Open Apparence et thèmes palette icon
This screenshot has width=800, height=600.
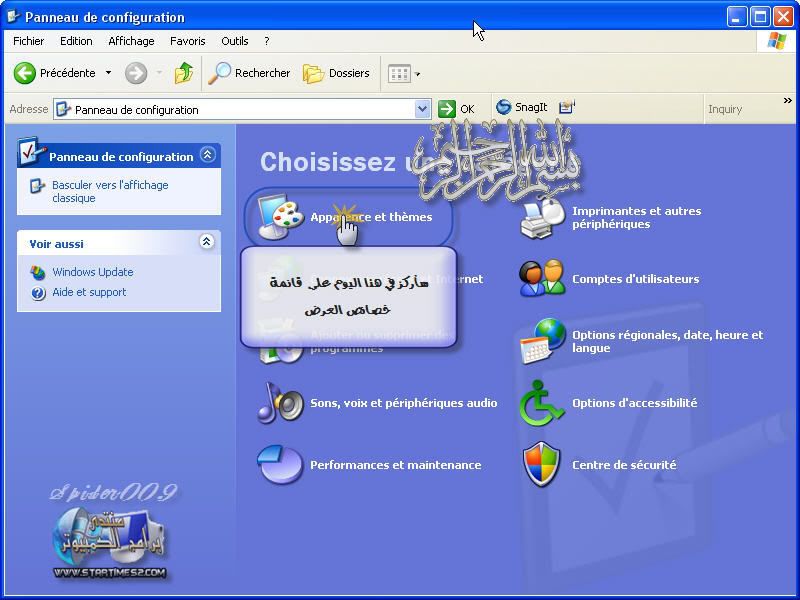tap(280, 217)
